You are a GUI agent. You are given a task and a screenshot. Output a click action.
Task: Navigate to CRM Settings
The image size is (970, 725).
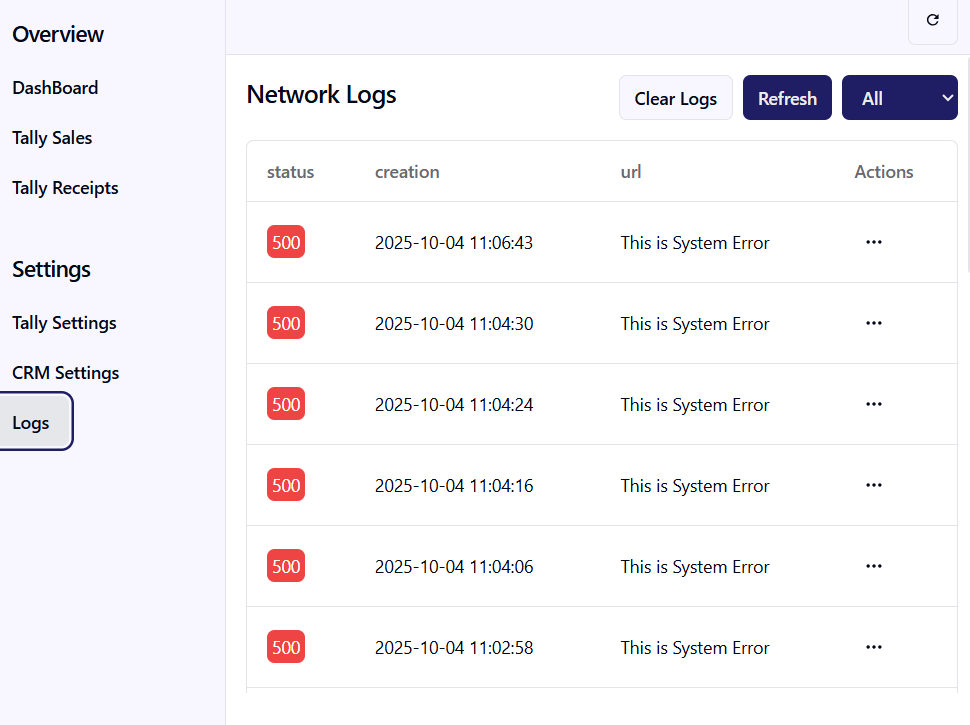(x=65, y=373)
